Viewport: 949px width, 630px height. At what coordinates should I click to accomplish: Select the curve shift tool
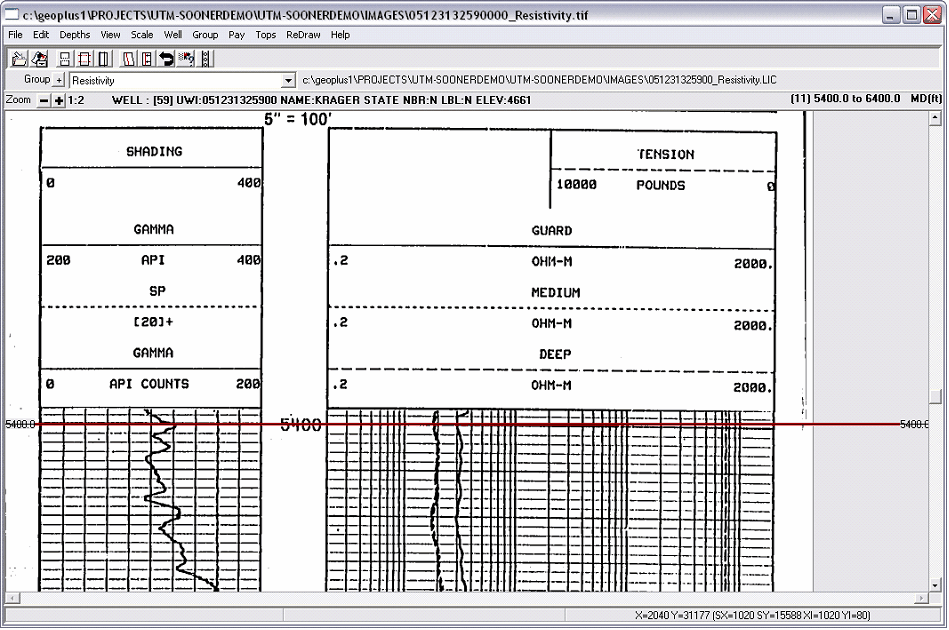(127, 58)
